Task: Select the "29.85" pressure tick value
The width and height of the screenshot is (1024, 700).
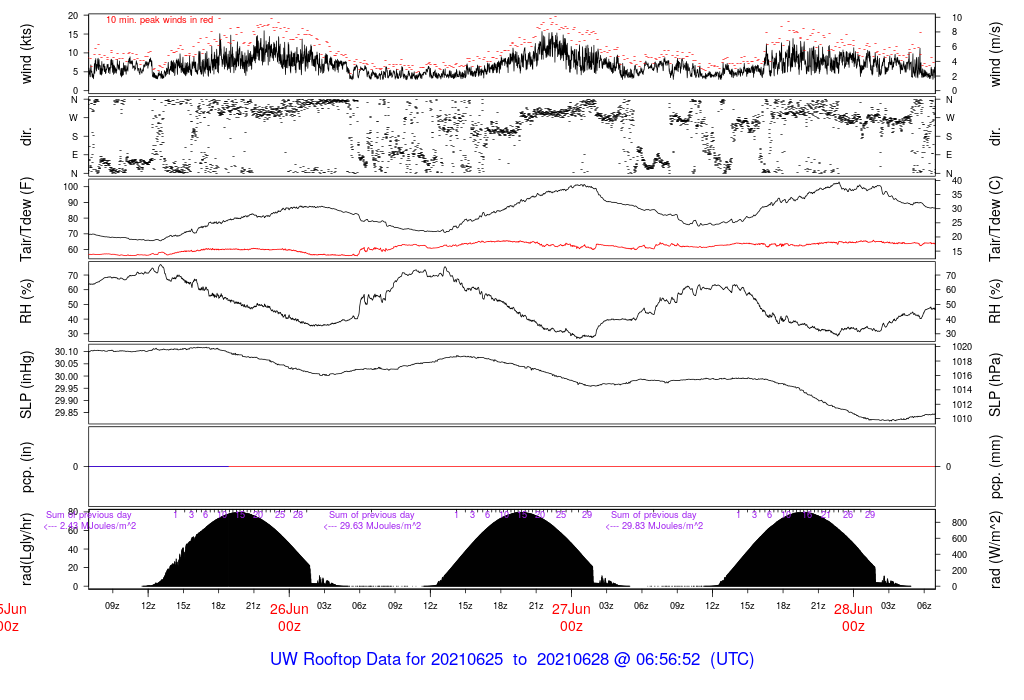Action: [x=67, y=413]
